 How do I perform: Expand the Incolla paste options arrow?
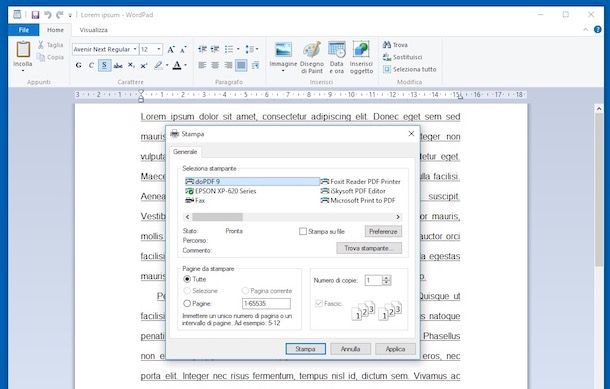tap(23, 71)
